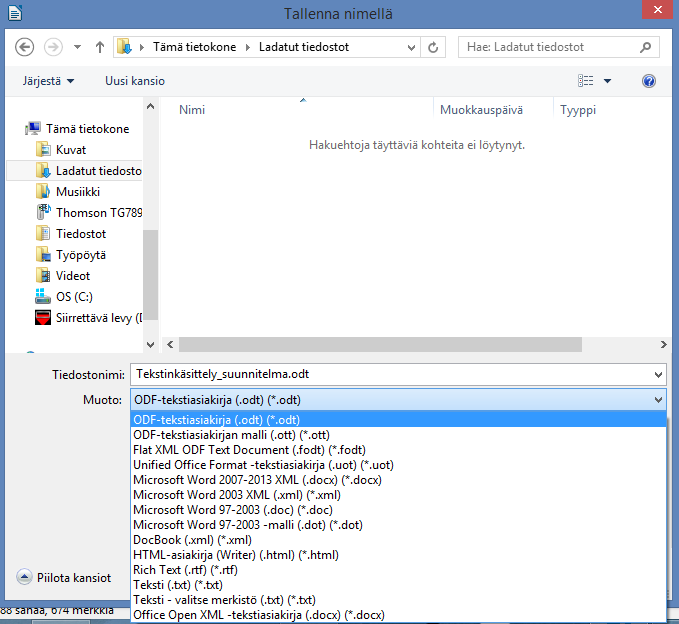Choose Rich Text (.rtf) format
Viewport: 679px width, 624px height.
point(398,570)
